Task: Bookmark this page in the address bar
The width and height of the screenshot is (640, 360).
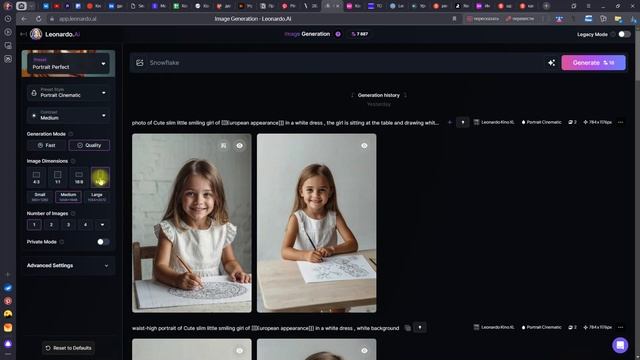Action: pos(454,19)
